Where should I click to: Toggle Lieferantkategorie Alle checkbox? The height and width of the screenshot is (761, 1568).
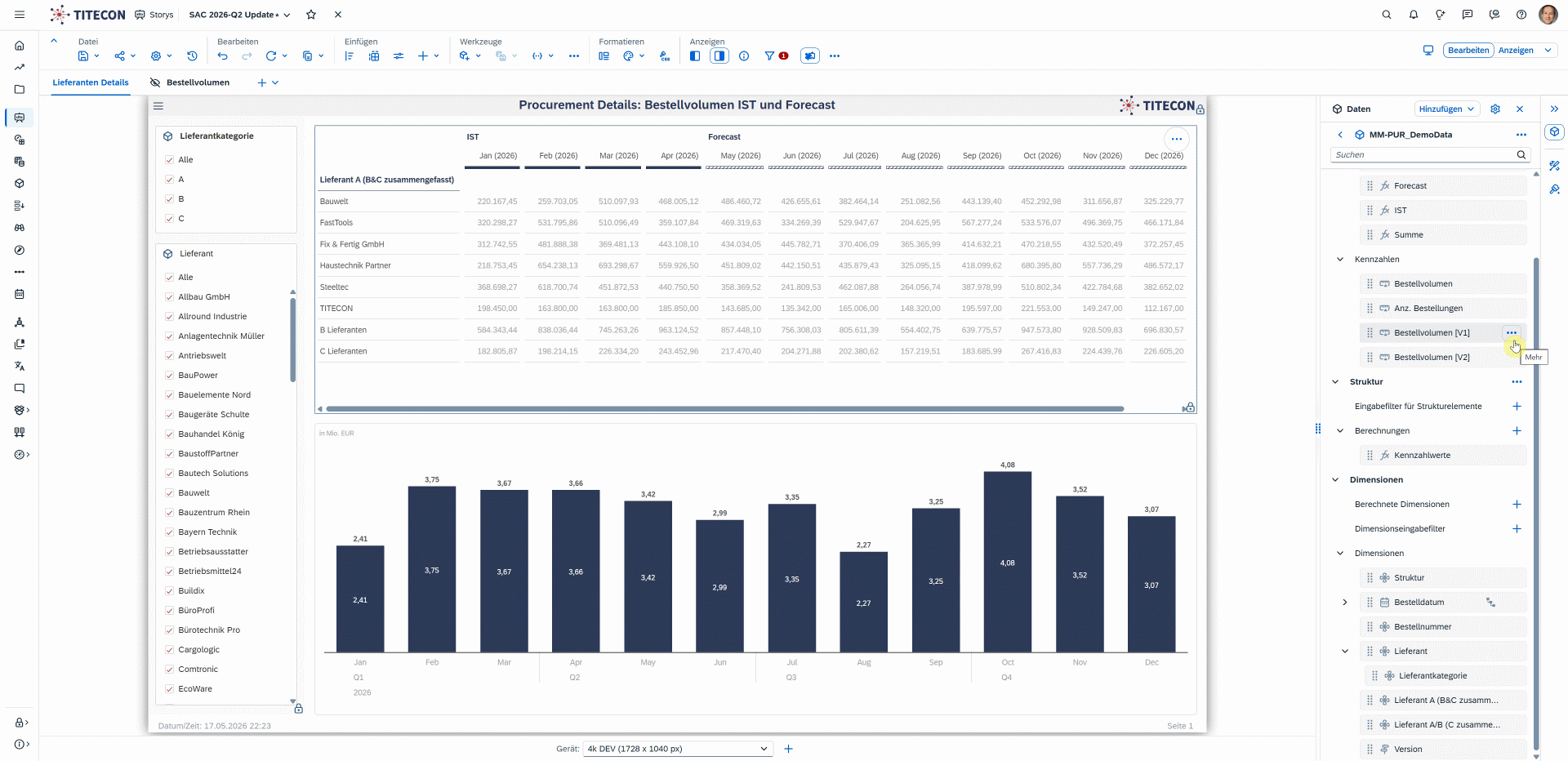point(169,160)
